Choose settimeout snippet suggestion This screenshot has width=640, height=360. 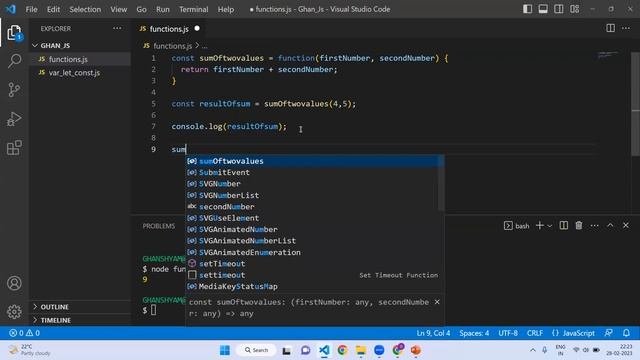pyautogui.click(x=315, y=275)
